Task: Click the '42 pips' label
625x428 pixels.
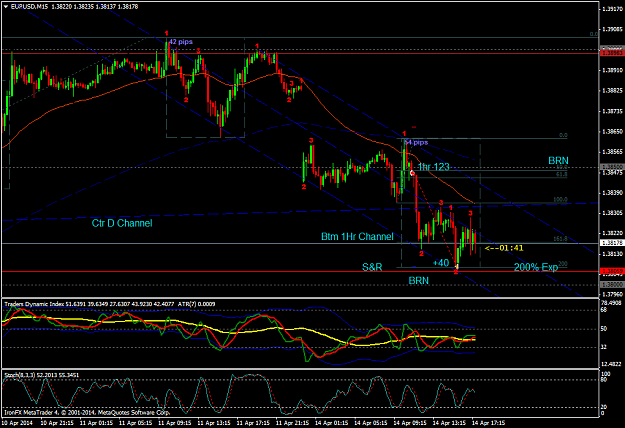Action: (x=181, y=42)
